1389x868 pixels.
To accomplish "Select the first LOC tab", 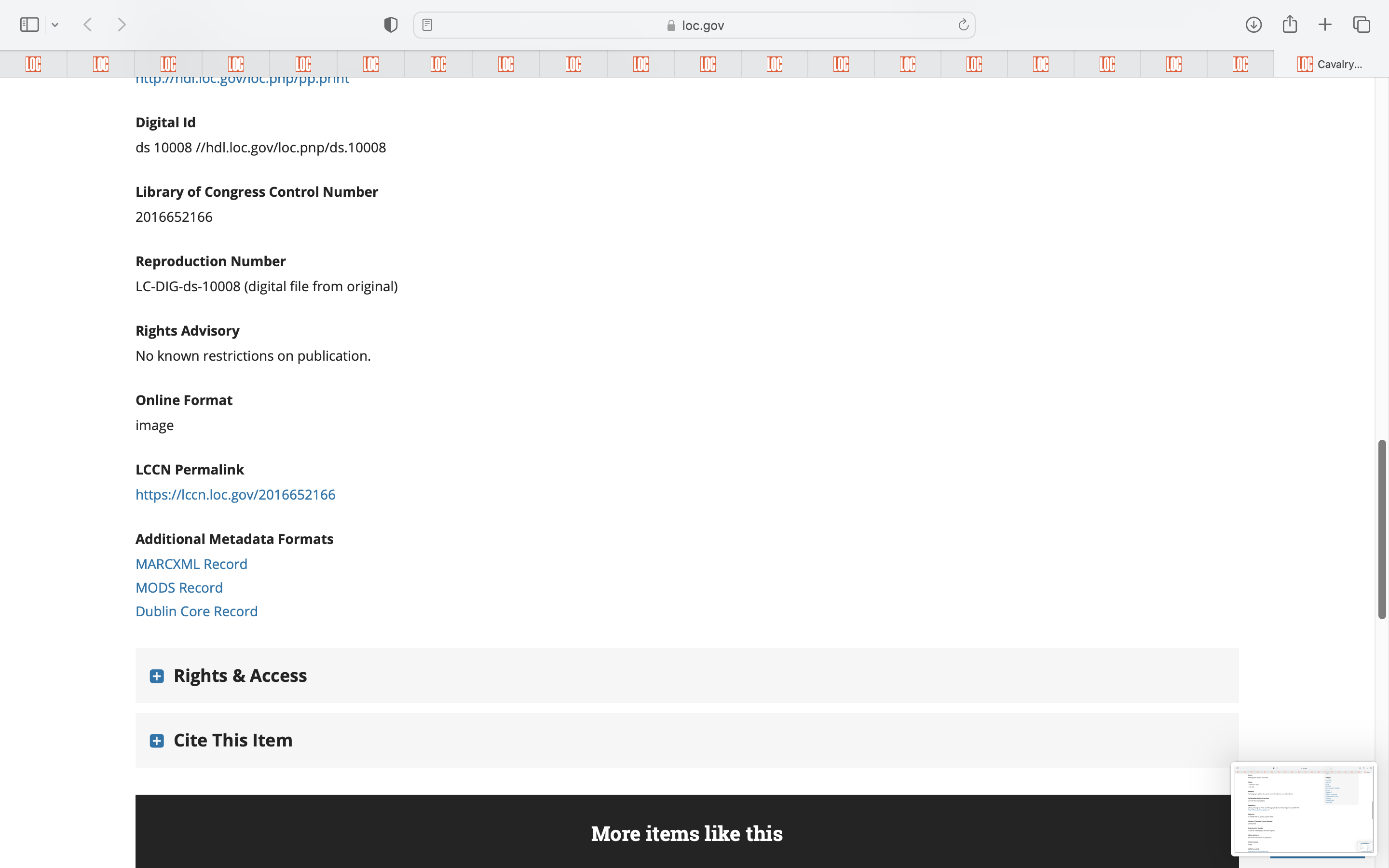I will point(33,64).
